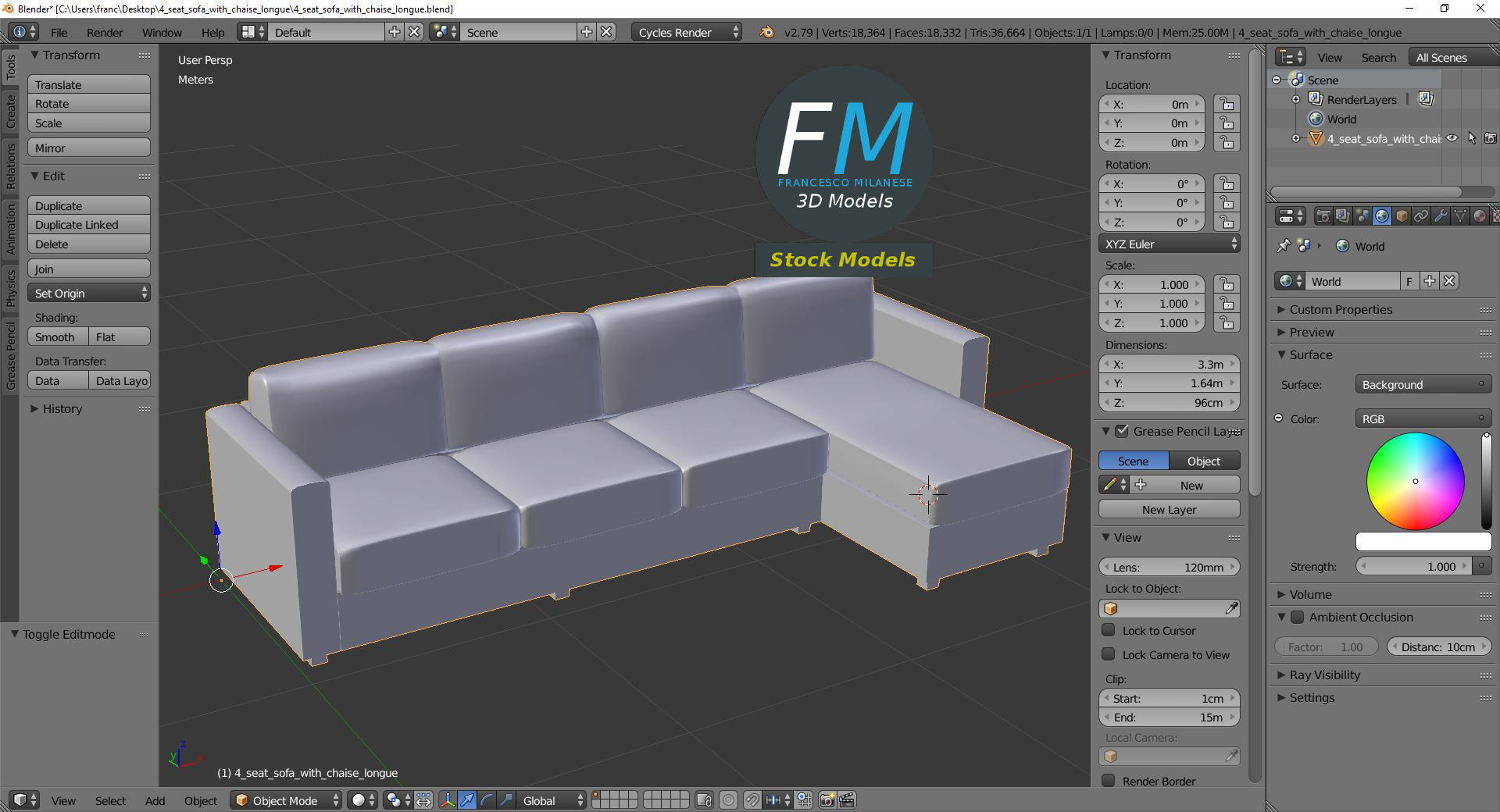This screenshot has width=1500, height=812.
Task: Open the Render Layers properties tab
Action: pyautogui.click(x=1343, y=216)
